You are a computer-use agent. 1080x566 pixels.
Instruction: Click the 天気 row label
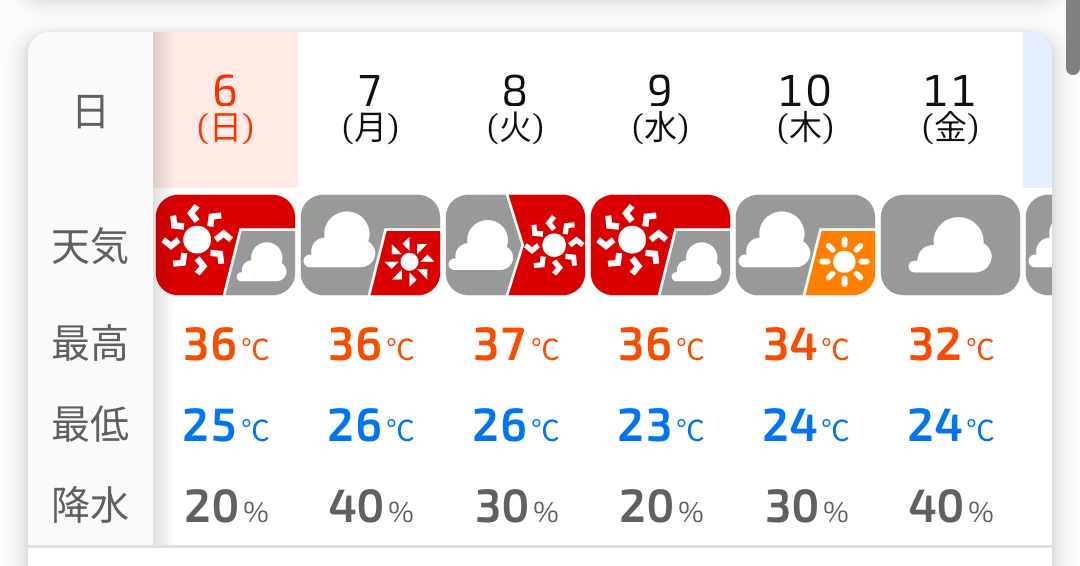[x=90, y=247]
